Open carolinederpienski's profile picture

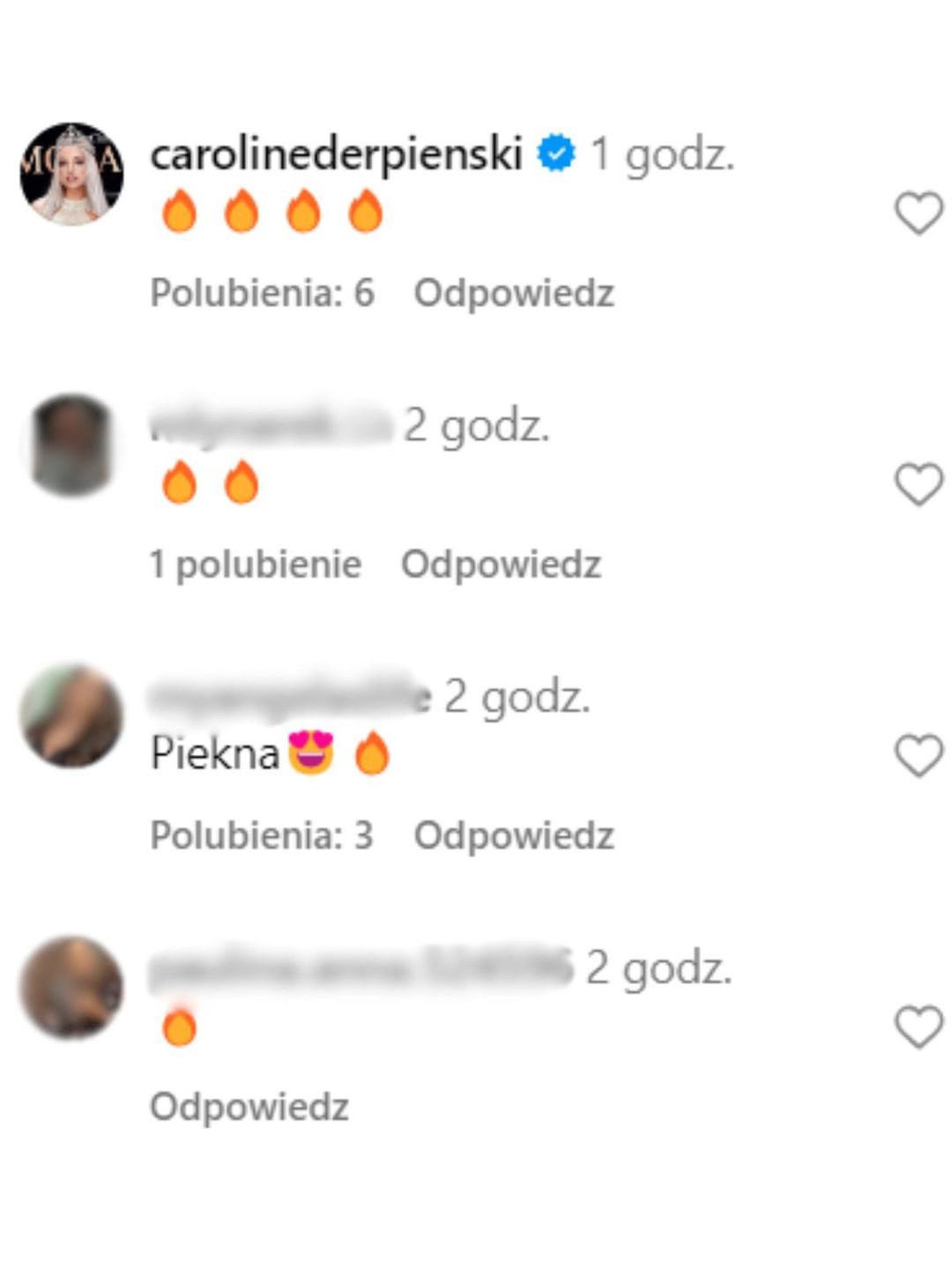[71, 174]
